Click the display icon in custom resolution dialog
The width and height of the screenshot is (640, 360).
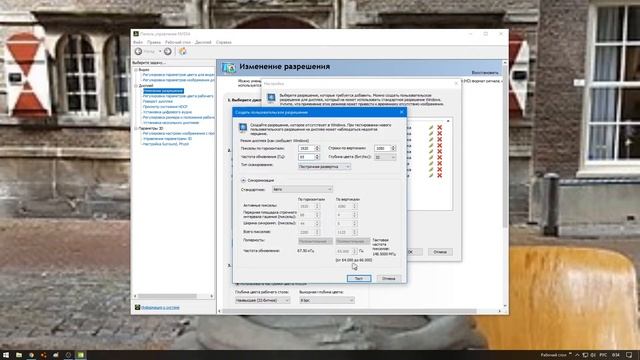(x=243, y=128)
